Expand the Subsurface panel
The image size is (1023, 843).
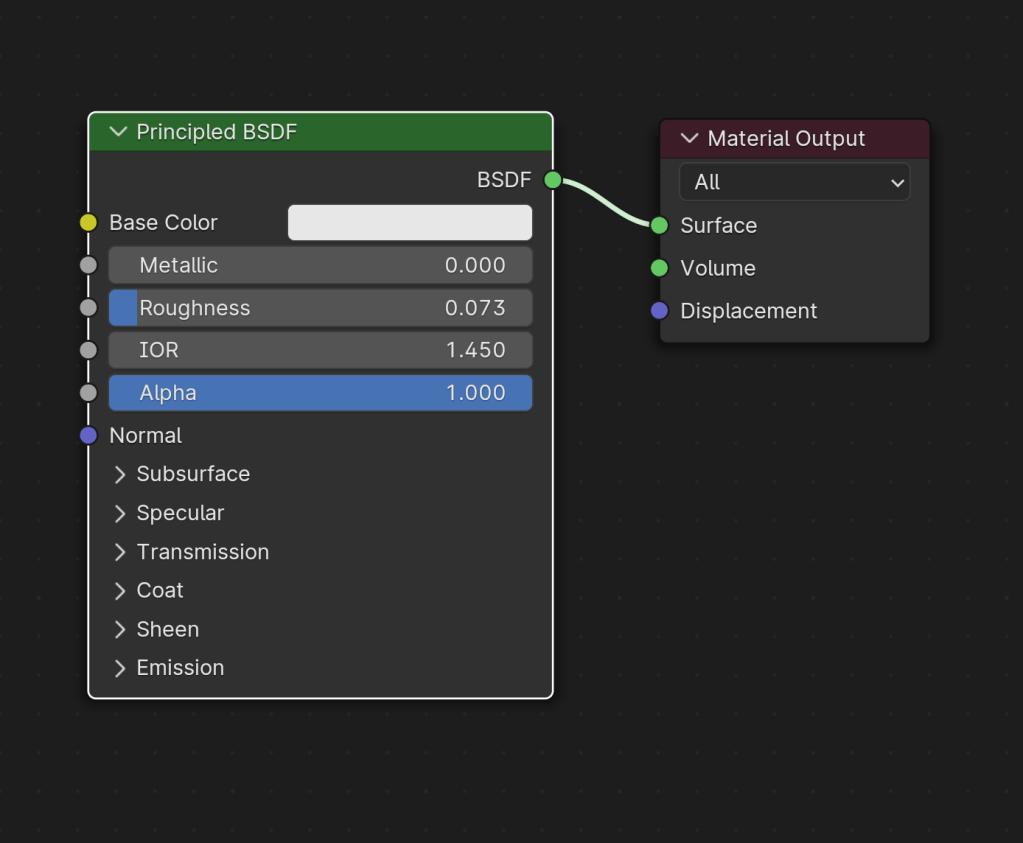coord(120,474)
